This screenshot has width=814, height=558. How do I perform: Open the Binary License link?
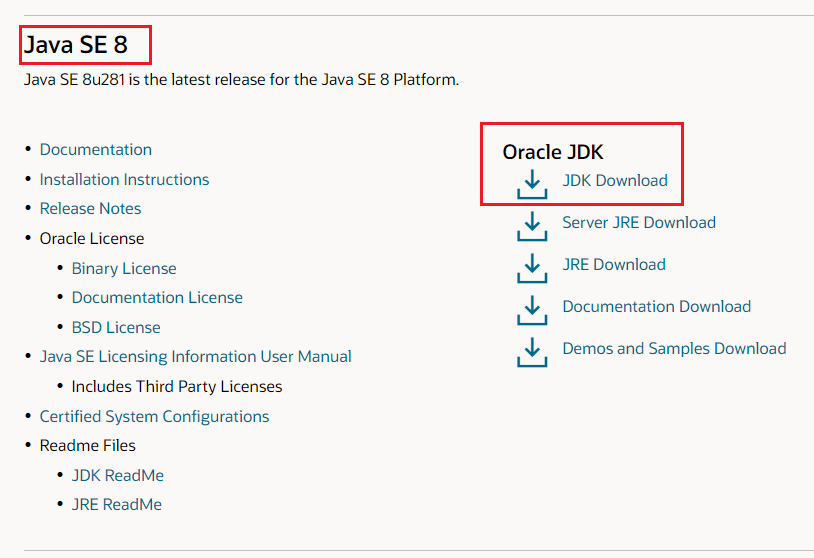(x=124, y=269)
